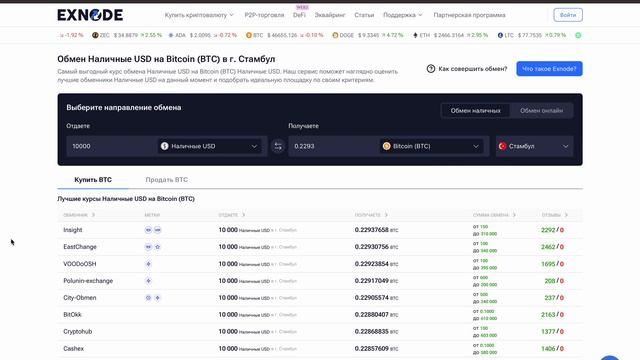Open the City-Obmen exchanger
This screenshot has width=640, height=360.
[80, 298]
